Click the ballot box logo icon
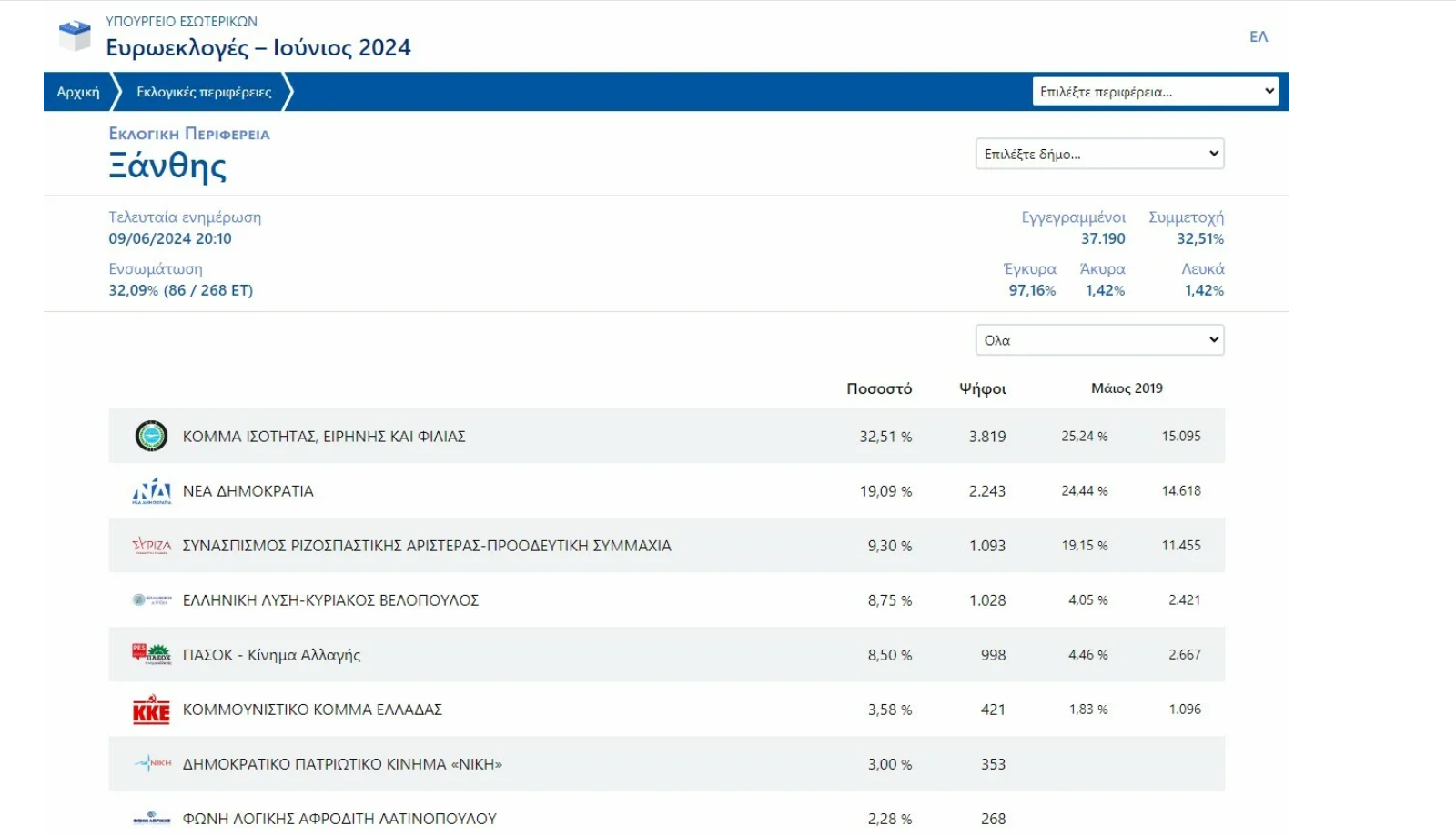Screen dimensions: 1456x836 [75, 36]
